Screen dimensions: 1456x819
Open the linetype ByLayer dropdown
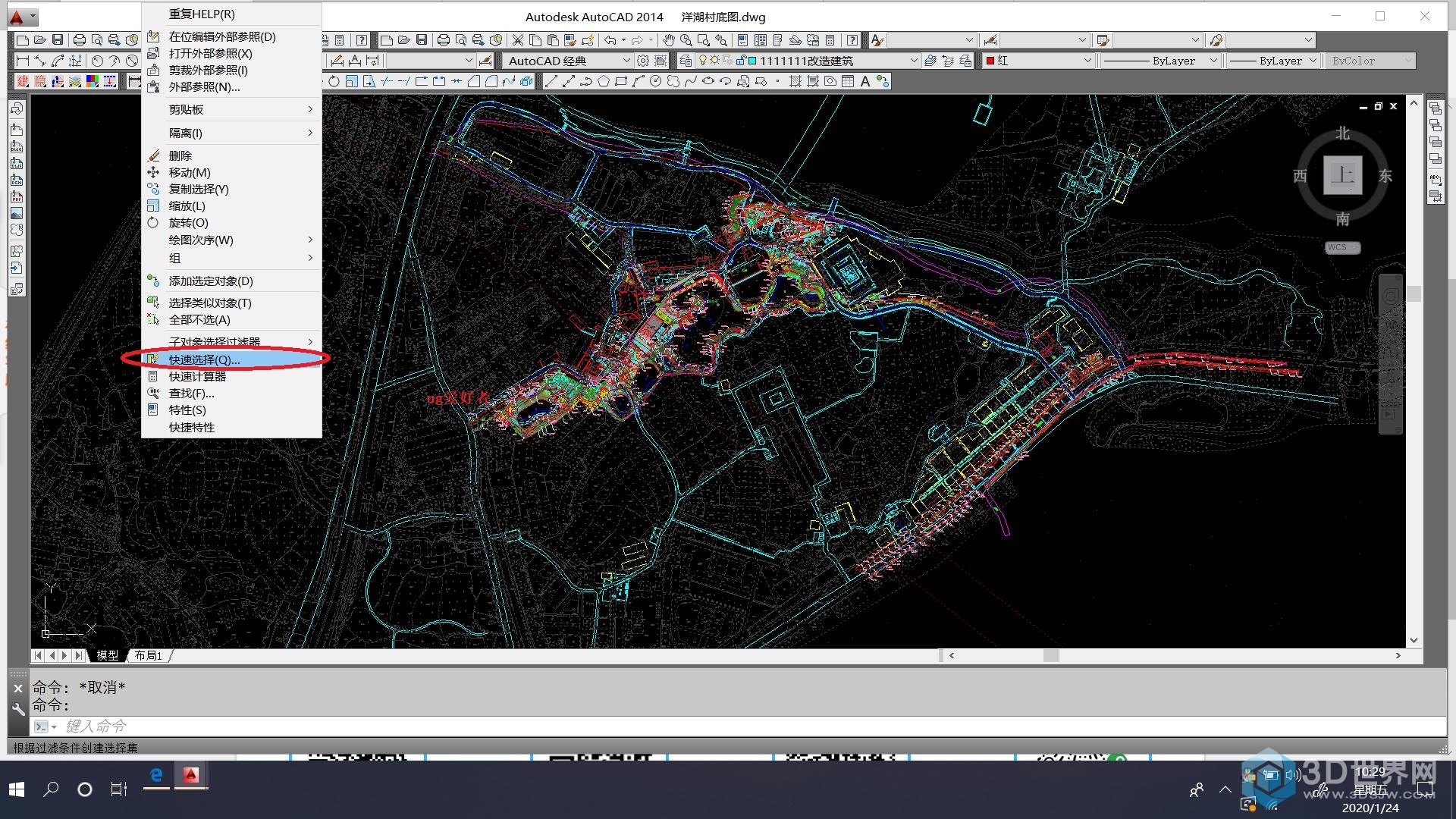point(1159,61)
